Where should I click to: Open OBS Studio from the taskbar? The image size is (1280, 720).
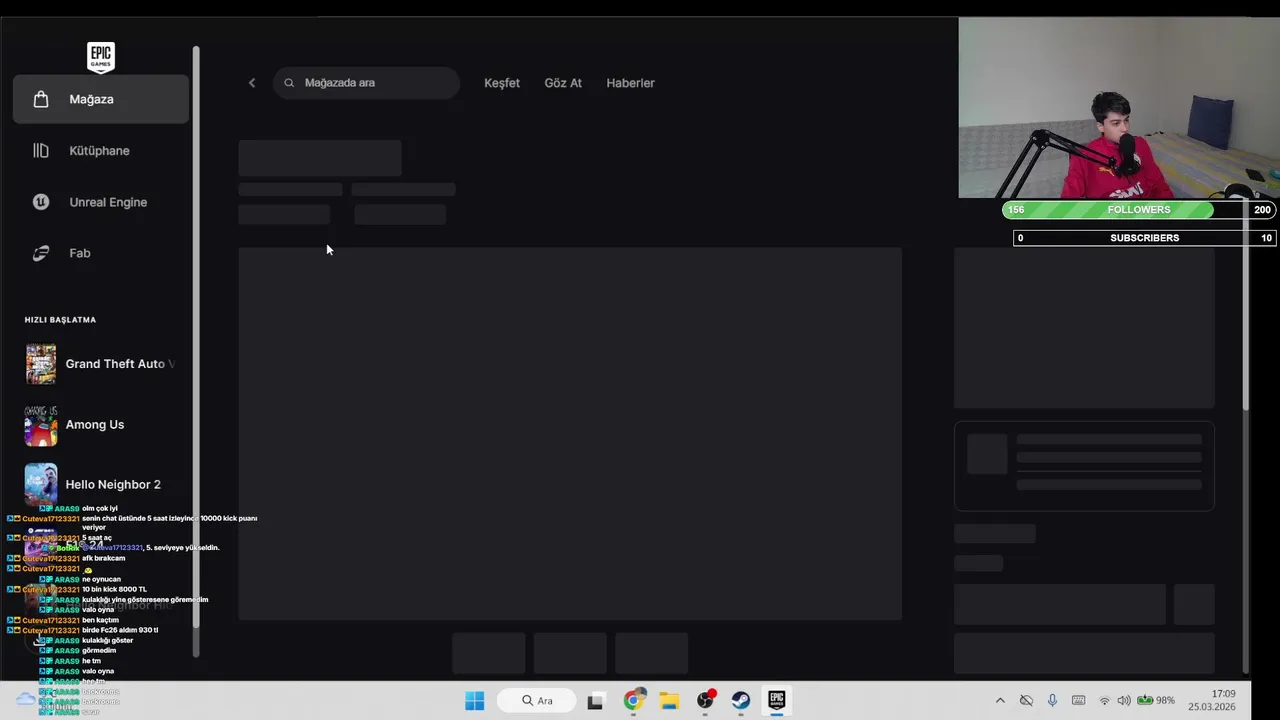[705, 701]
